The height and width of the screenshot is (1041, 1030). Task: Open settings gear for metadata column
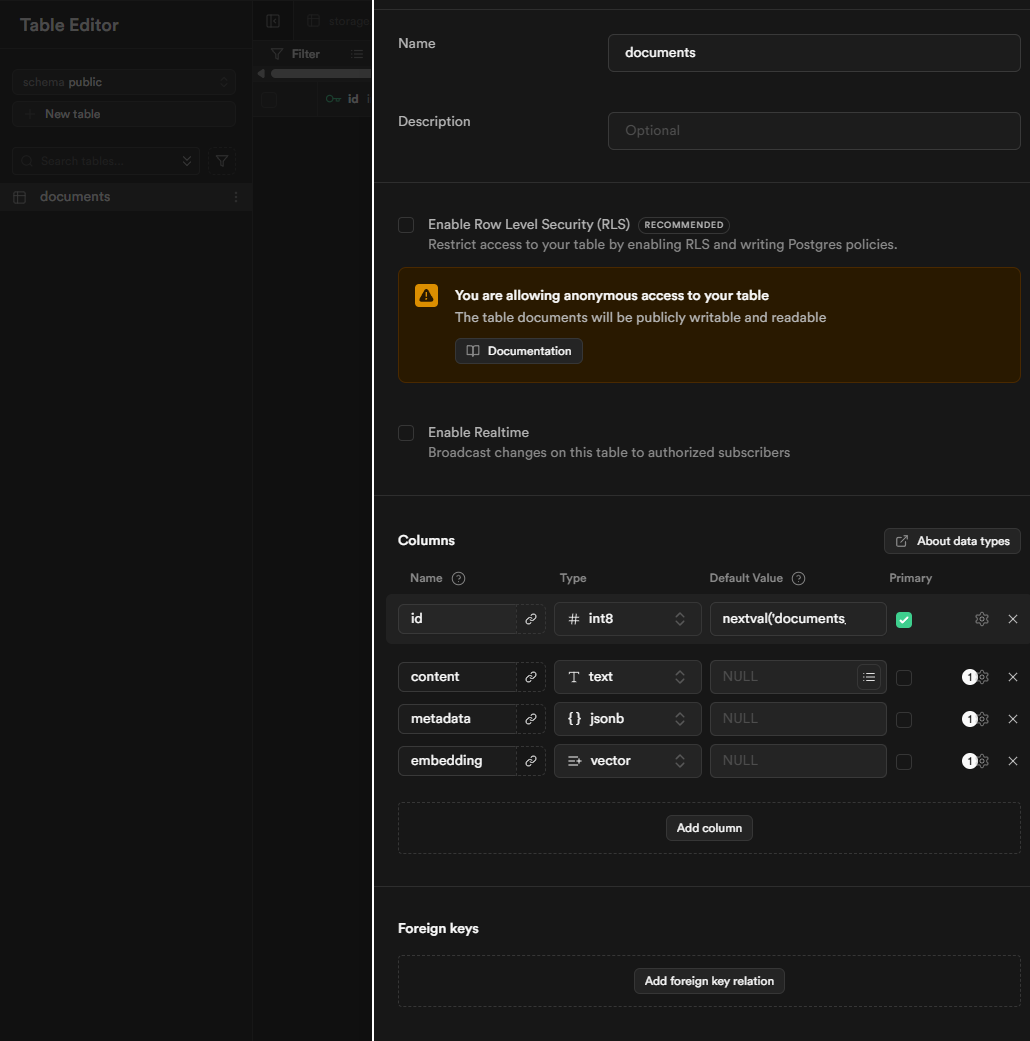(x=982, y=719)
